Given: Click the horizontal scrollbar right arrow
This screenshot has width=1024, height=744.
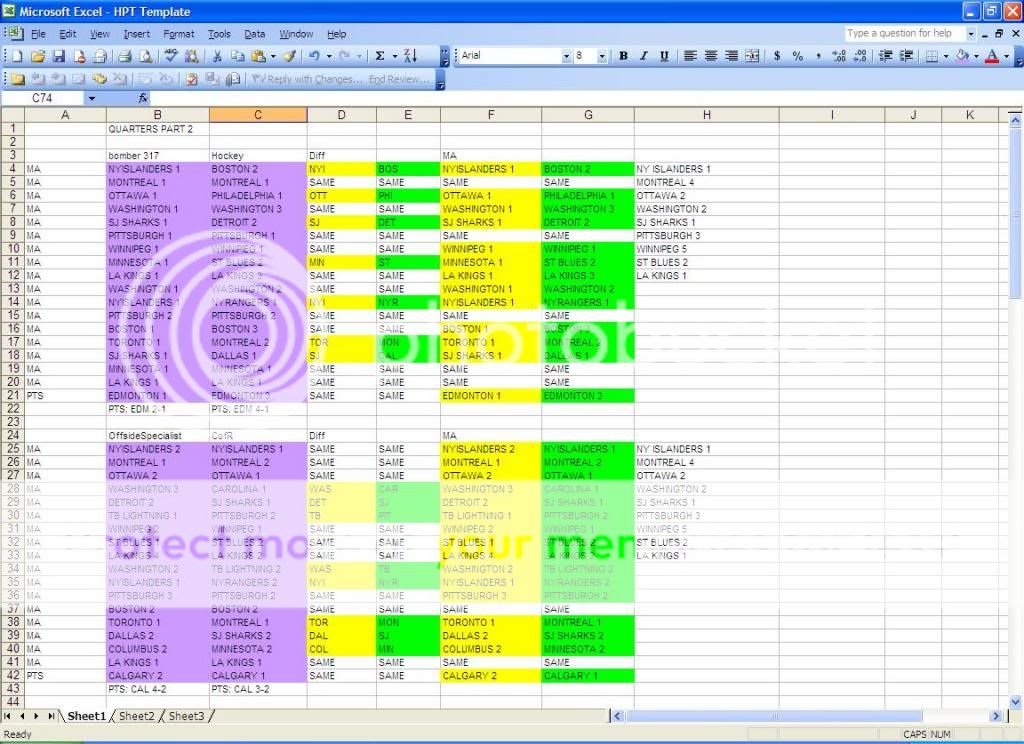Looking at the screenshot, I should coord(995,716).
